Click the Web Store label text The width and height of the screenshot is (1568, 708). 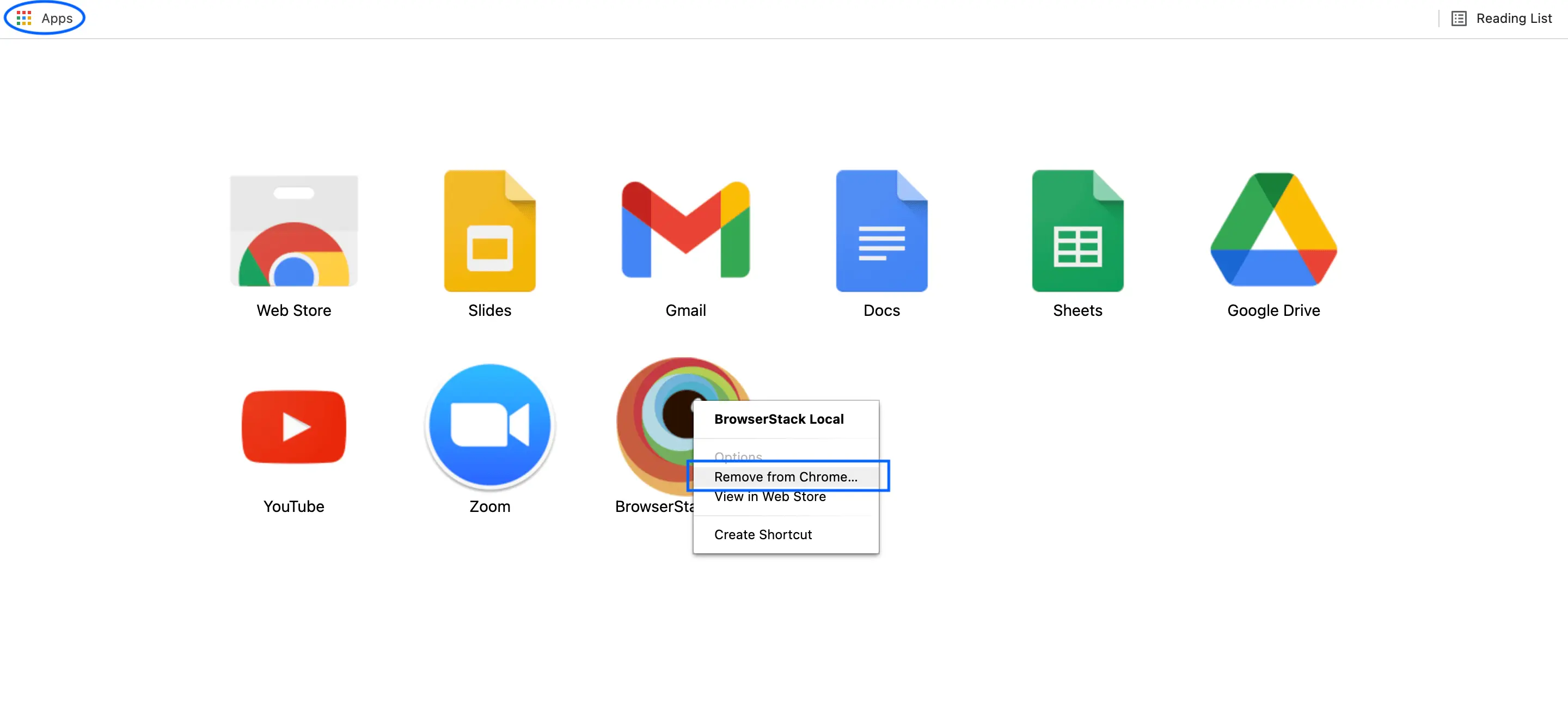click(293, 310)
